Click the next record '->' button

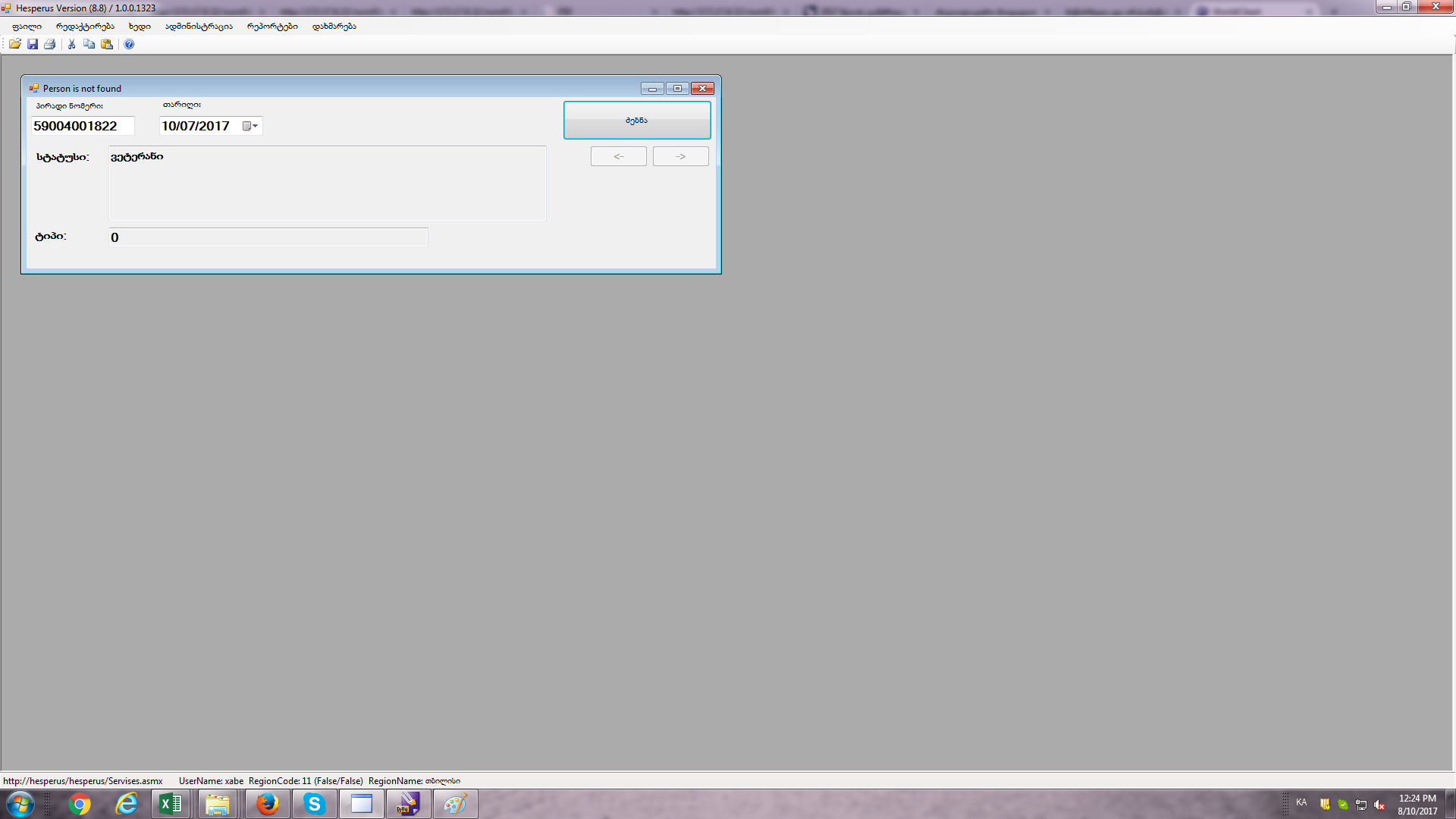[680, 156]
